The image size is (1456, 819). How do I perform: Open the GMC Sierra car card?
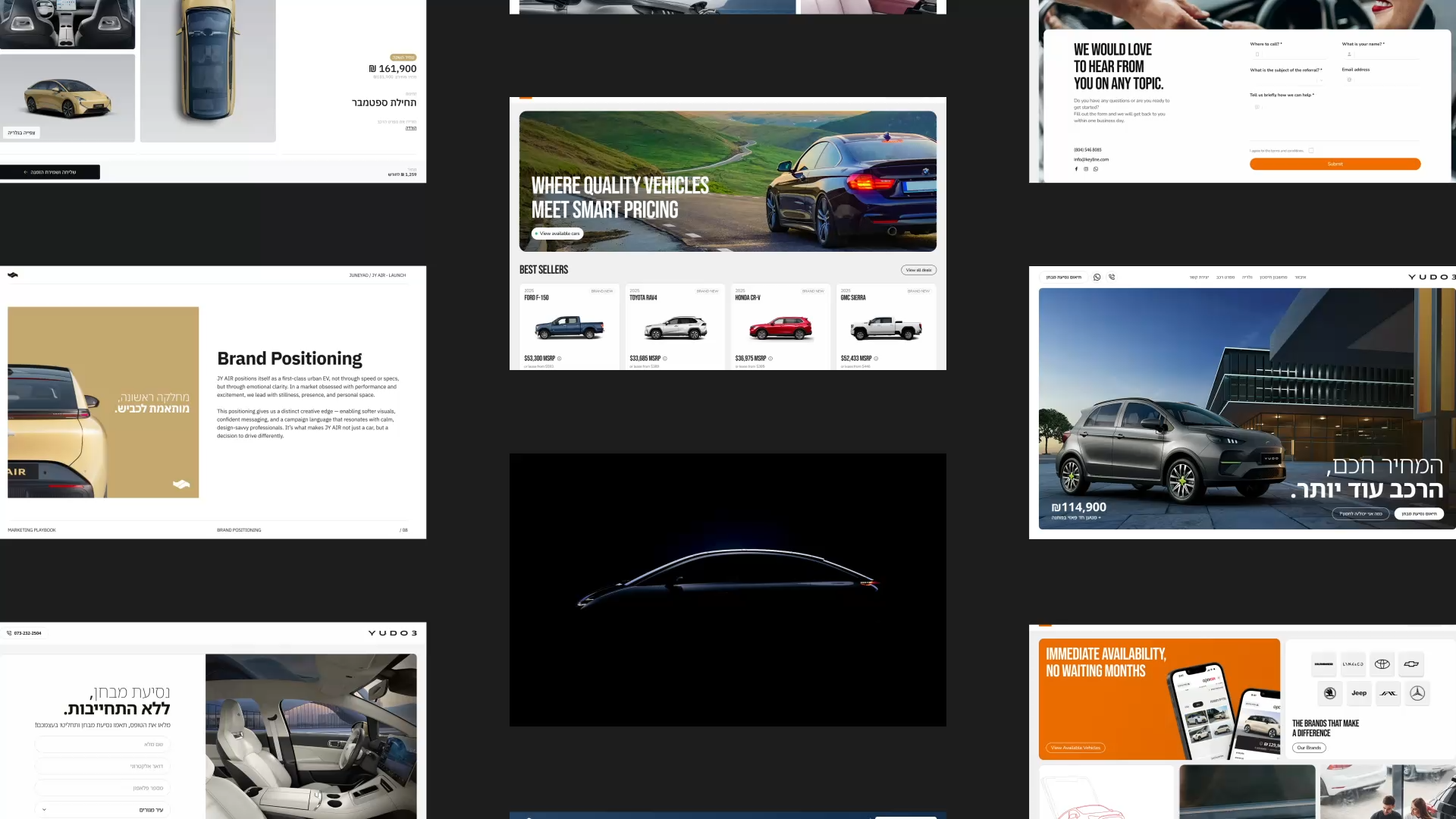[x=886, y=328]
